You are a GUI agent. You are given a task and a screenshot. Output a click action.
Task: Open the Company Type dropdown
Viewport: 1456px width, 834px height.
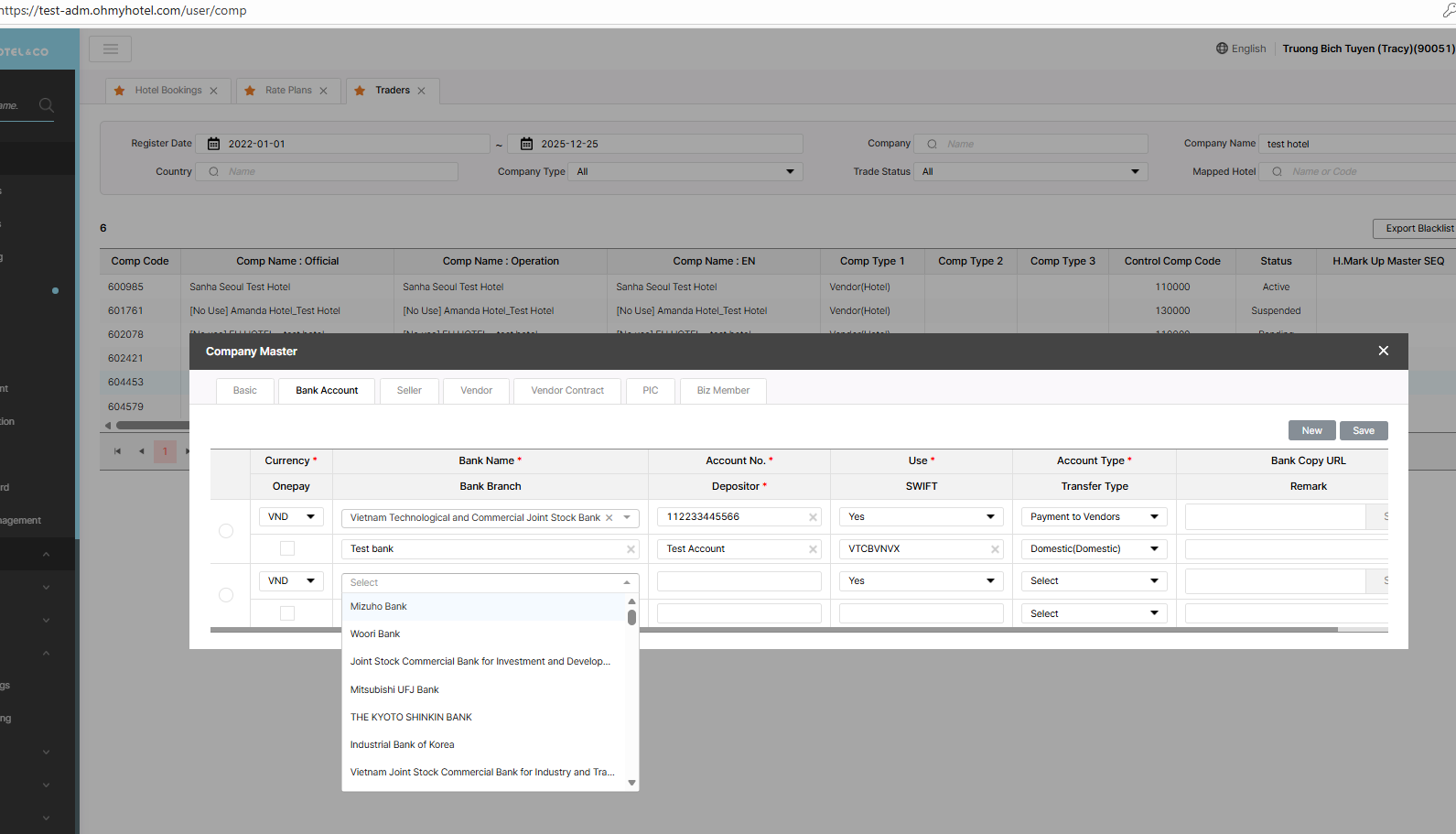[x=685, y=172]
